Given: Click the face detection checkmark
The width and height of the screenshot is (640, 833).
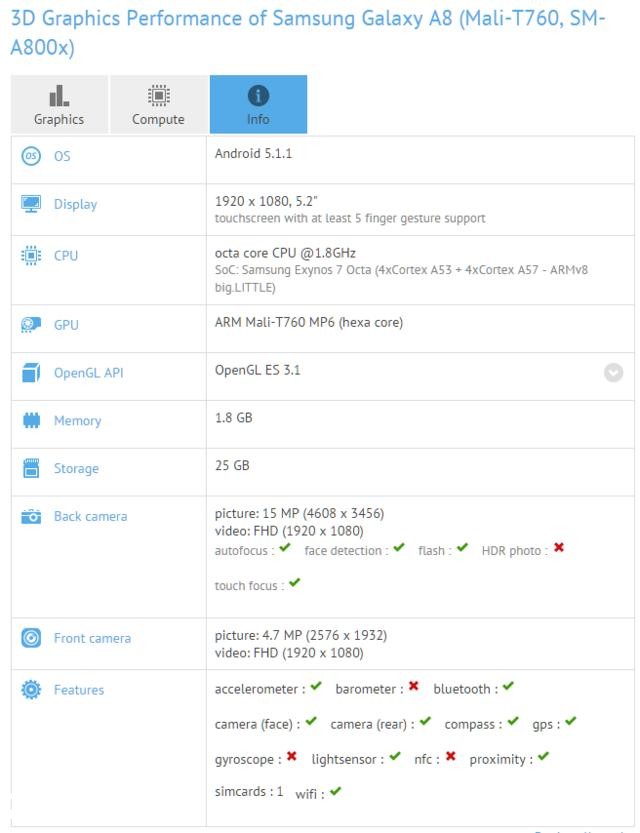Looking at the screenshot, I should tap(399, 547).
